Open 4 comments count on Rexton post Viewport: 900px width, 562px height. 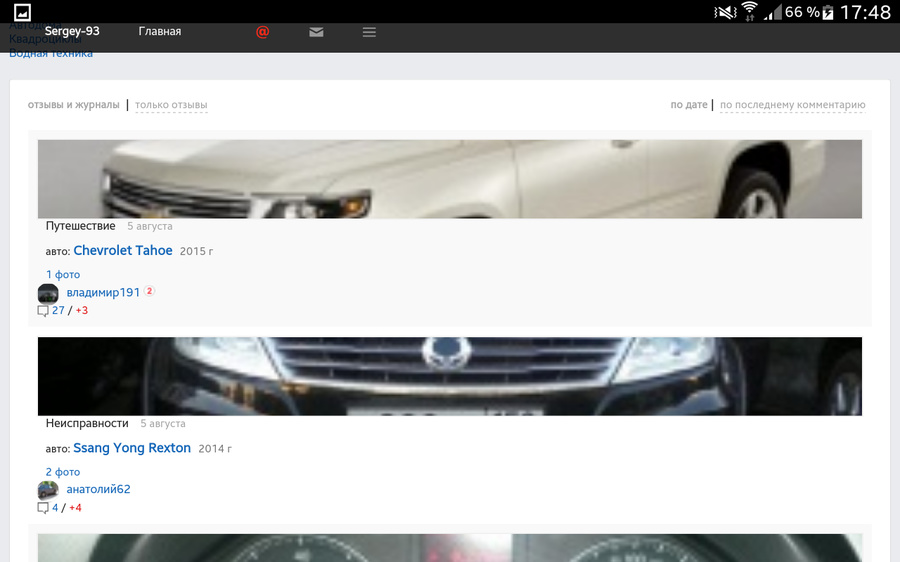(x=55, y=507)
